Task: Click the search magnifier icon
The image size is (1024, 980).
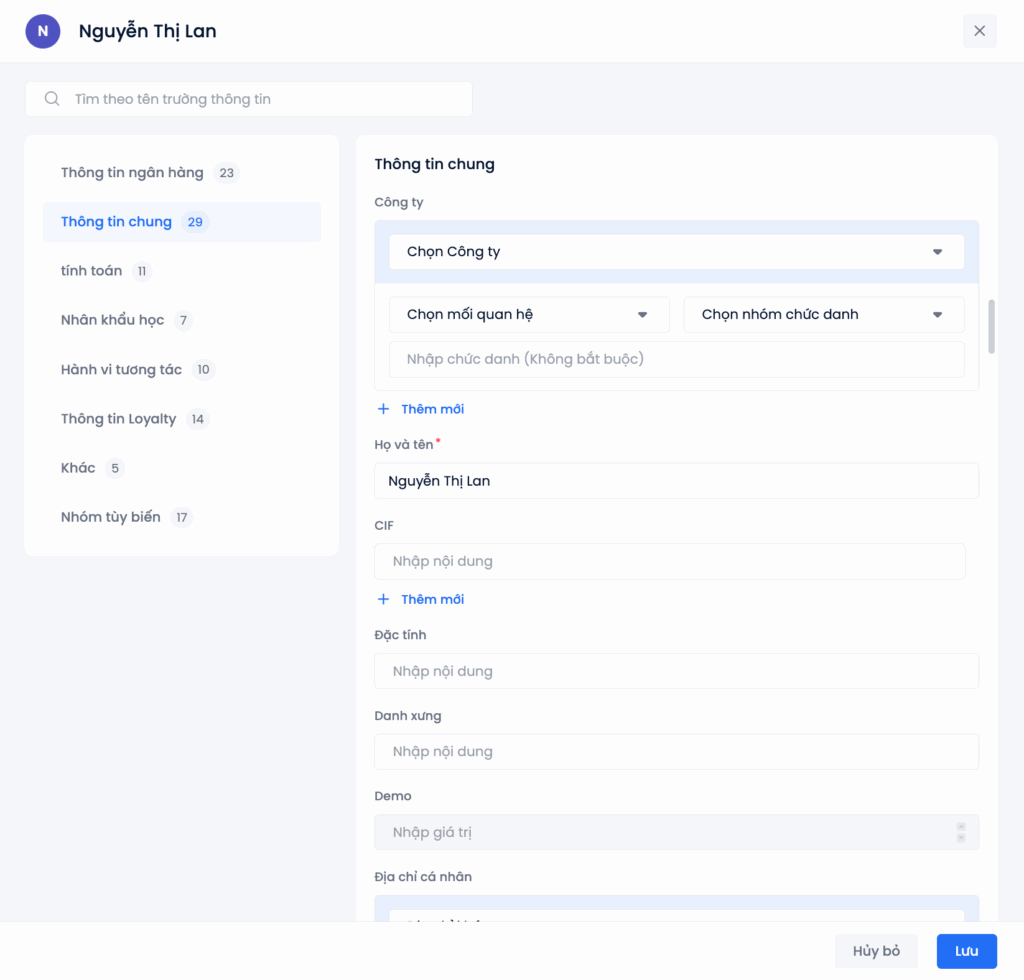Action: (x=52, y=99)
